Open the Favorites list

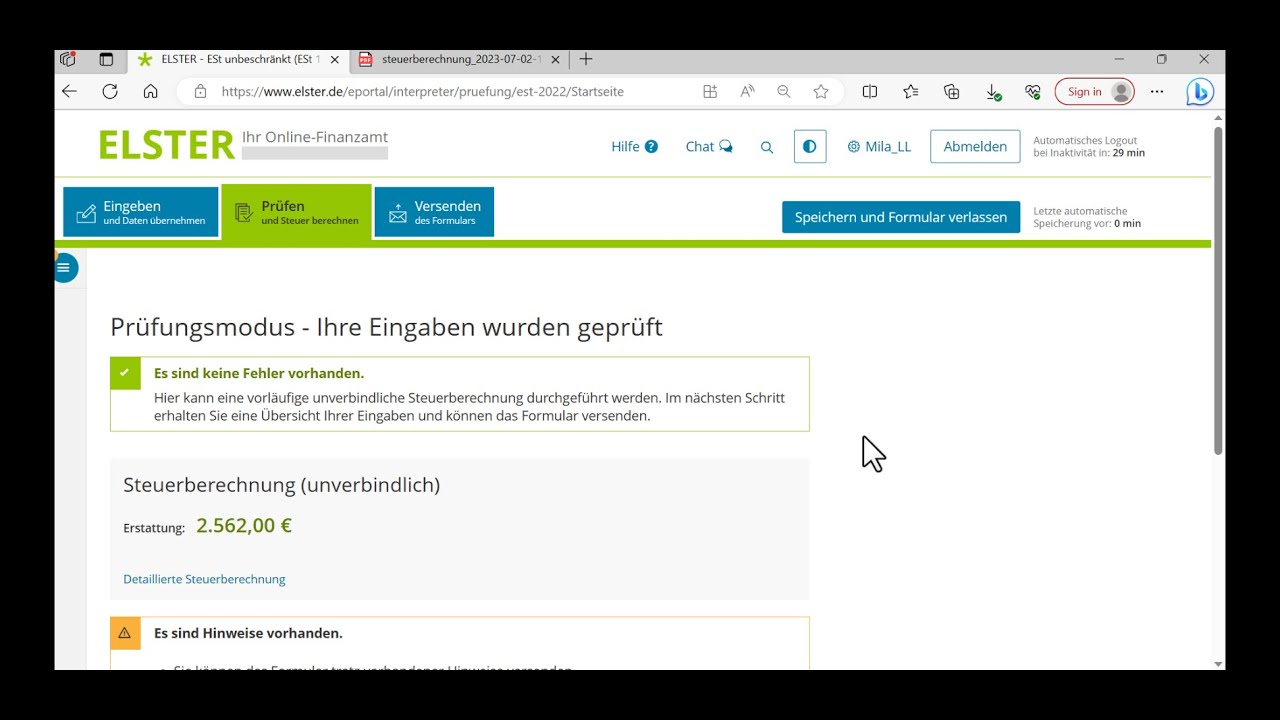point(911,91)
